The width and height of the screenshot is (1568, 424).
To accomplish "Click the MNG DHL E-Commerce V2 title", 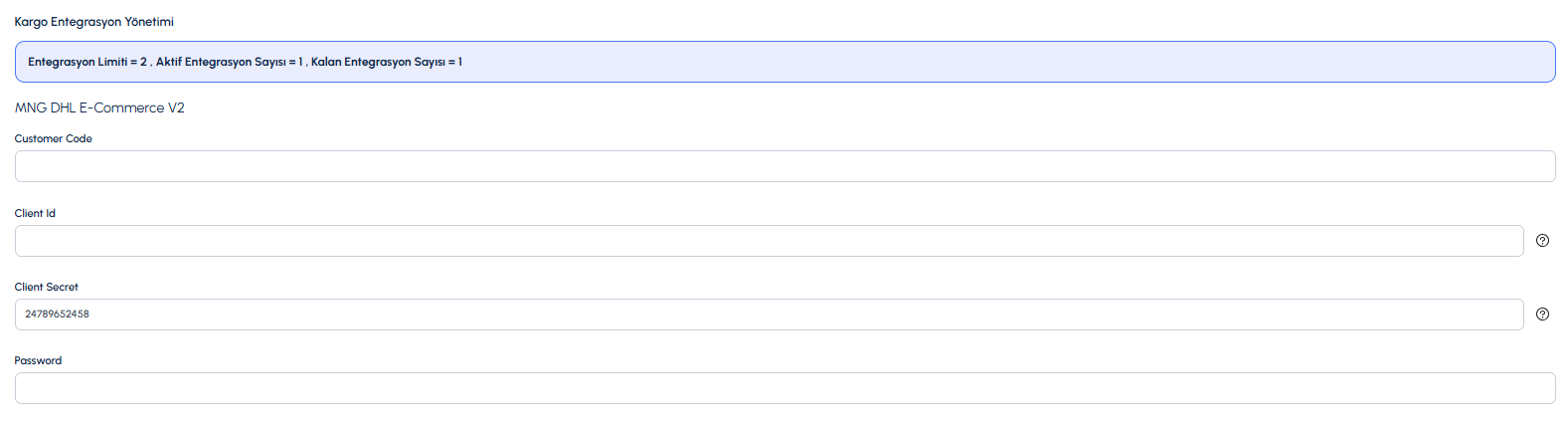I will click(99, 107).
